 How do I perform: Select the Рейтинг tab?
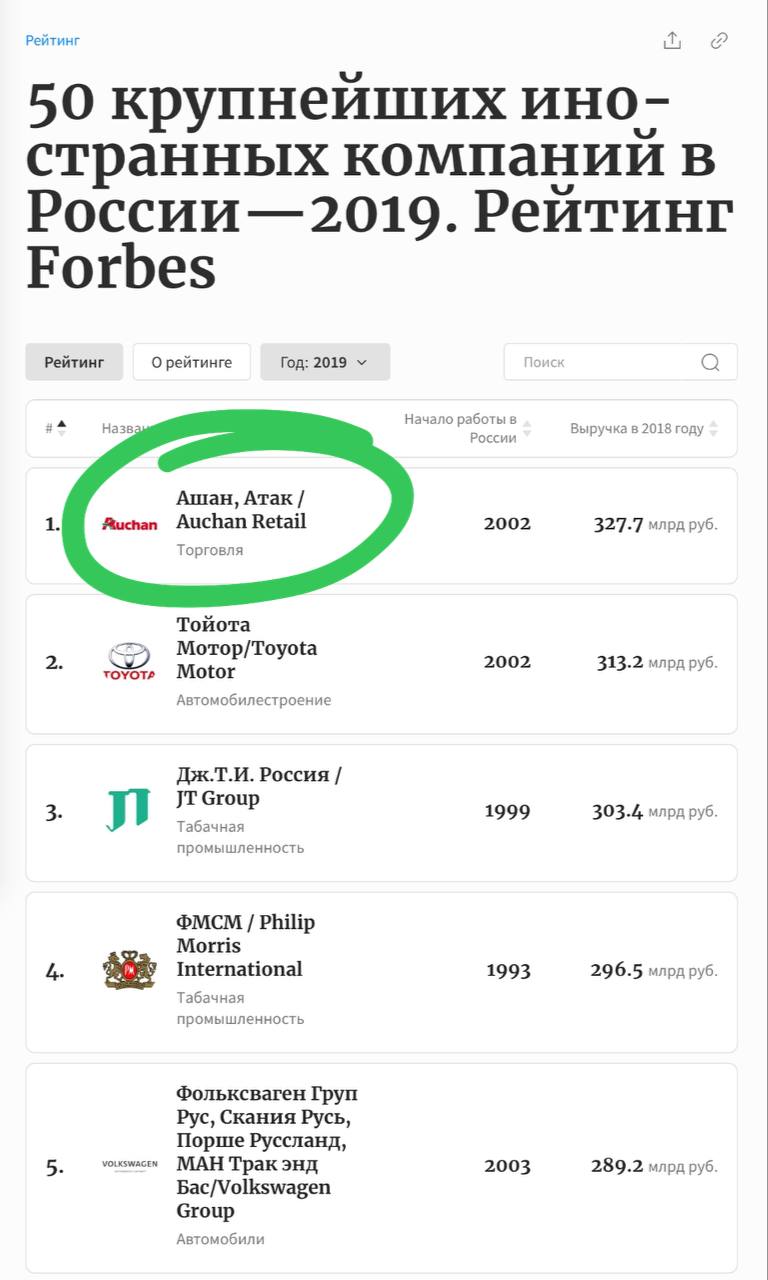coord(74,362)
